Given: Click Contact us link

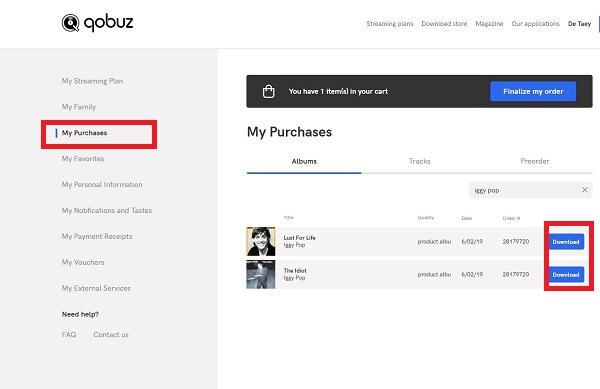Looking at the screenshot, I should [111, 335].
